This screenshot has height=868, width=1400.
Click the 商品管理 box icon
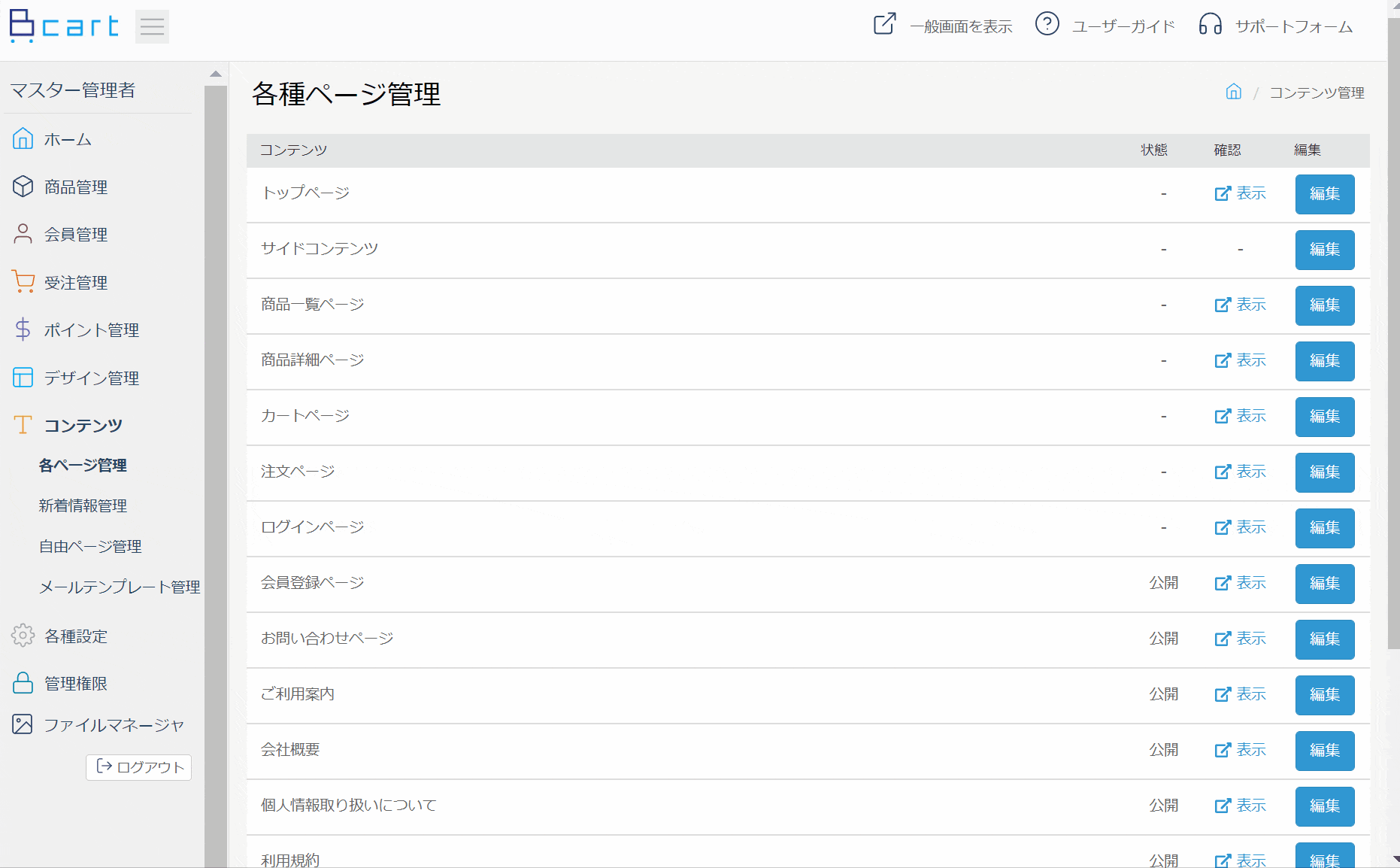[23, 186]
